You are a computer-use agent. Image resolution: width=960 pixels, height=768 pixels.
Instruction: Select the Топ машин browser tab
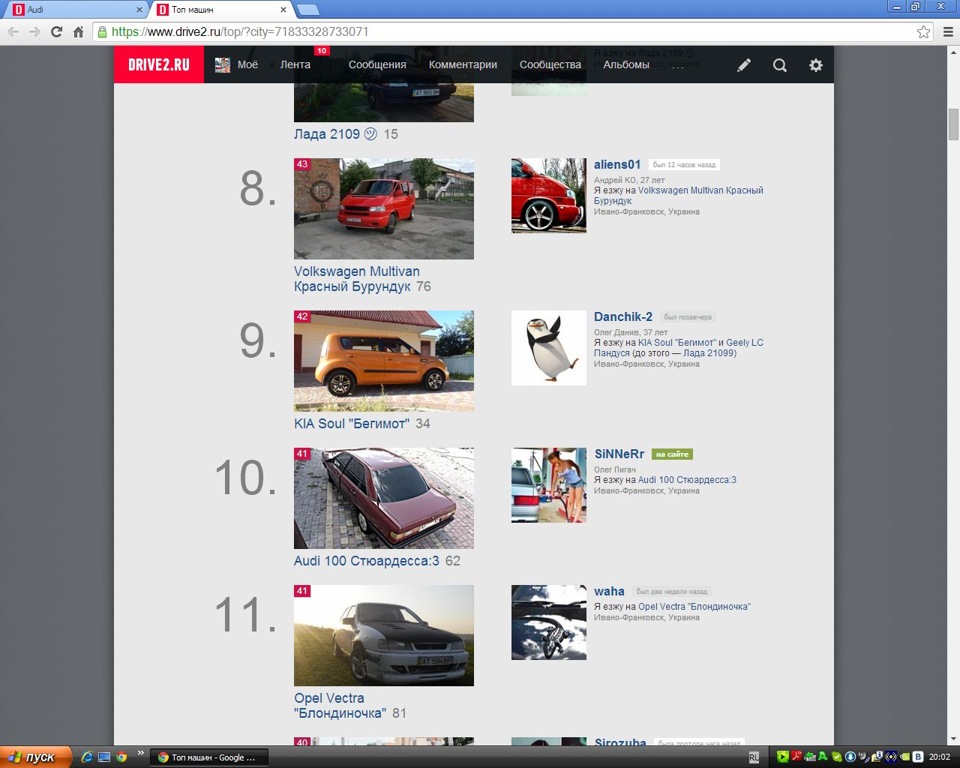click(x=220, y=10)
